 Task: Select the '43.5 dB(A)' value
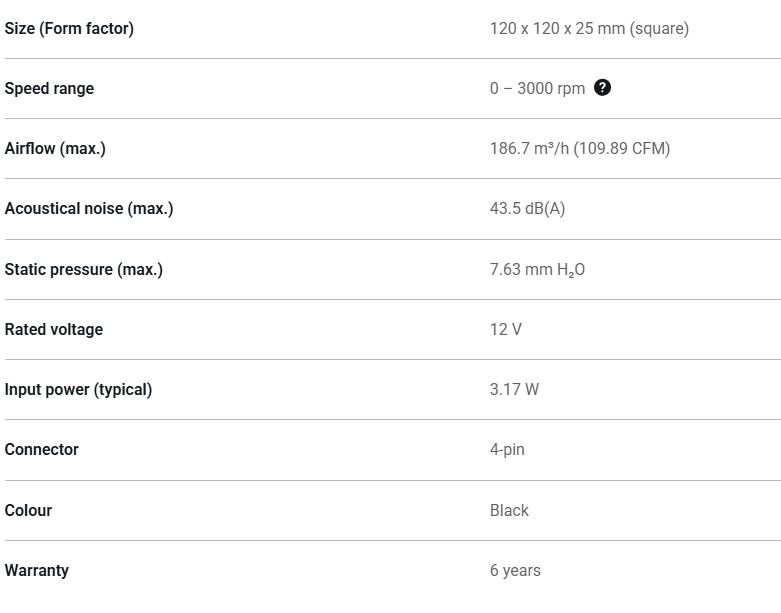pyautogui.click(x=527, y=208)
